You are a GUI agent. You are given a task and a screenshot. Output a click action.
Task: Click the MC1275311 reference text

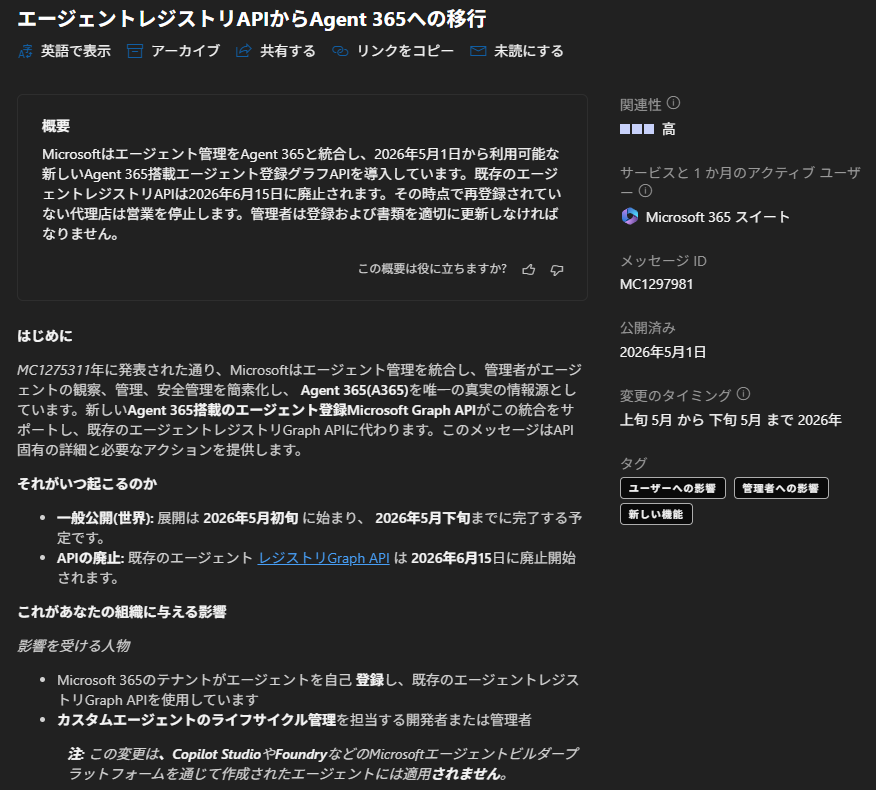pos(54,370)
